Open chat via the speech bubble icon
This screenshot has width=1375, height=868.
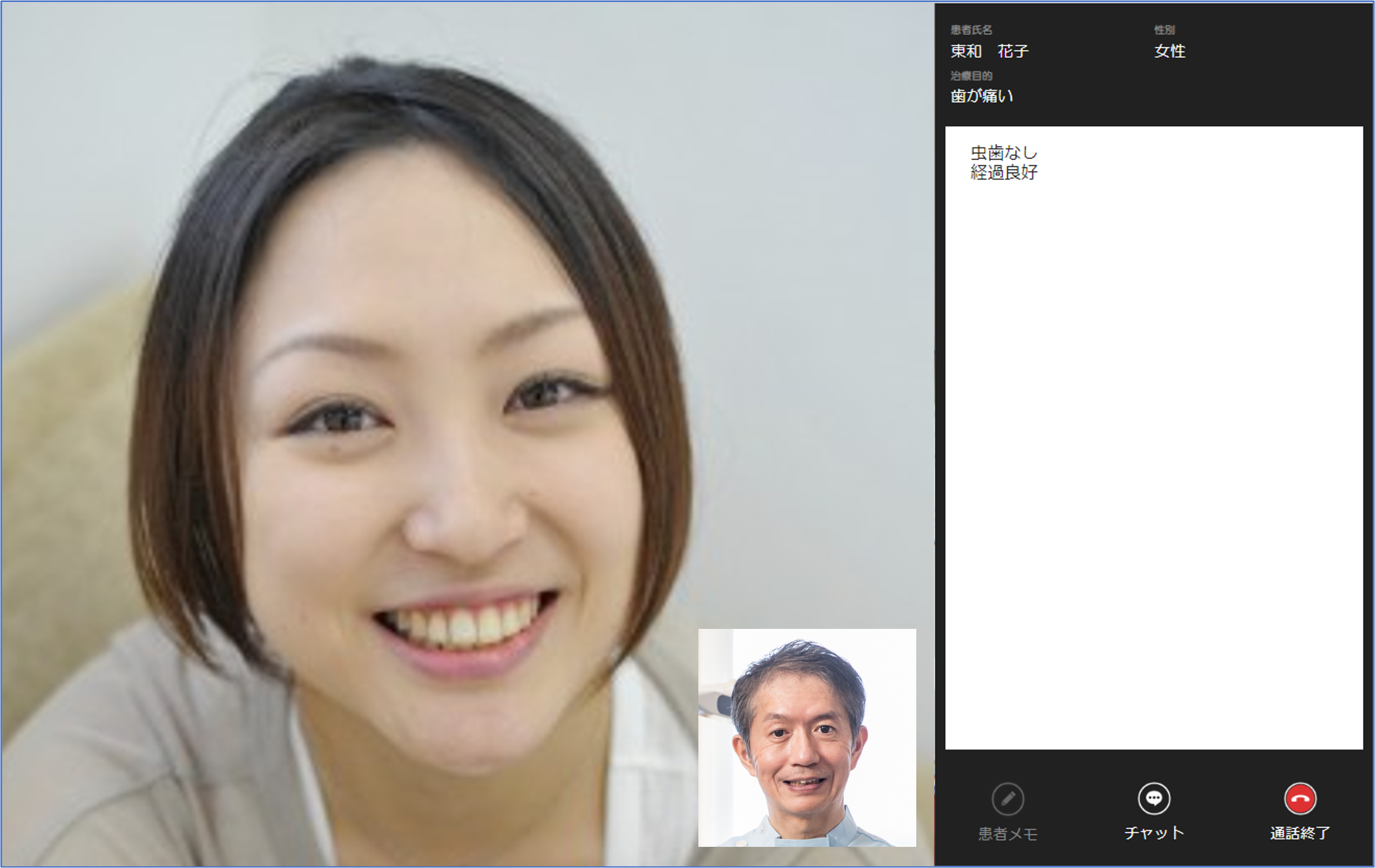pyautogui.click(x=1154, y=798)
